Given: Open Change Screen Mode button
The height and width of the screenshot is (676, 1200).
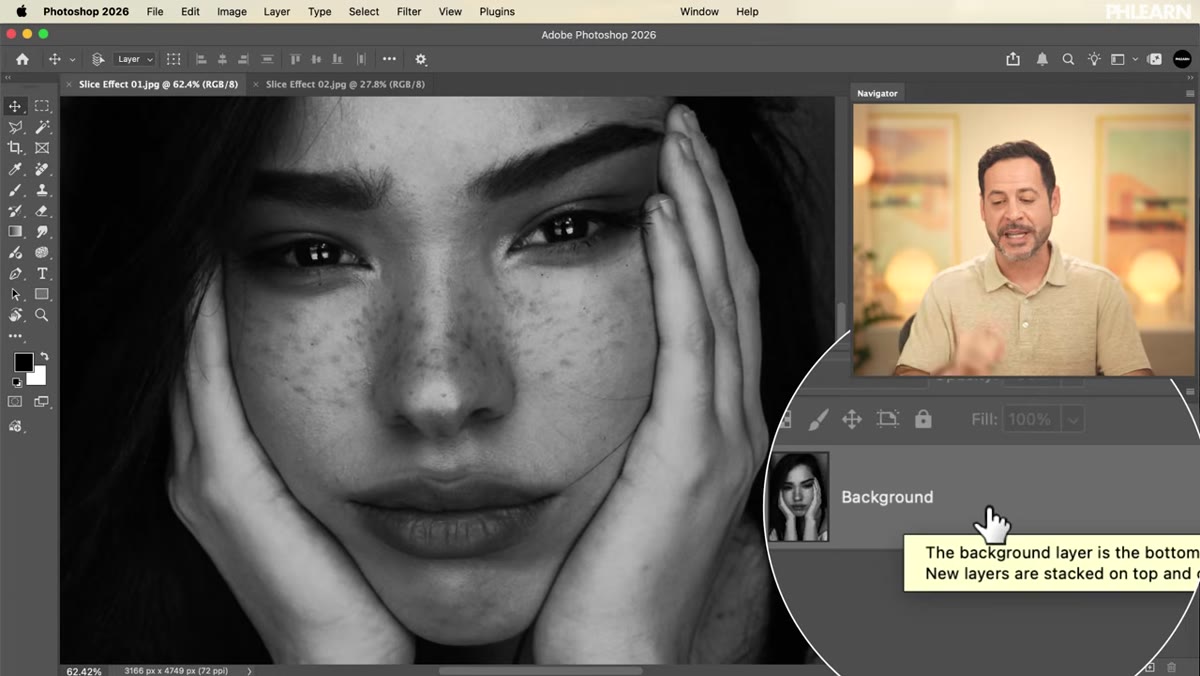Looking at the screenshot, I should click(x=42, y=401).
